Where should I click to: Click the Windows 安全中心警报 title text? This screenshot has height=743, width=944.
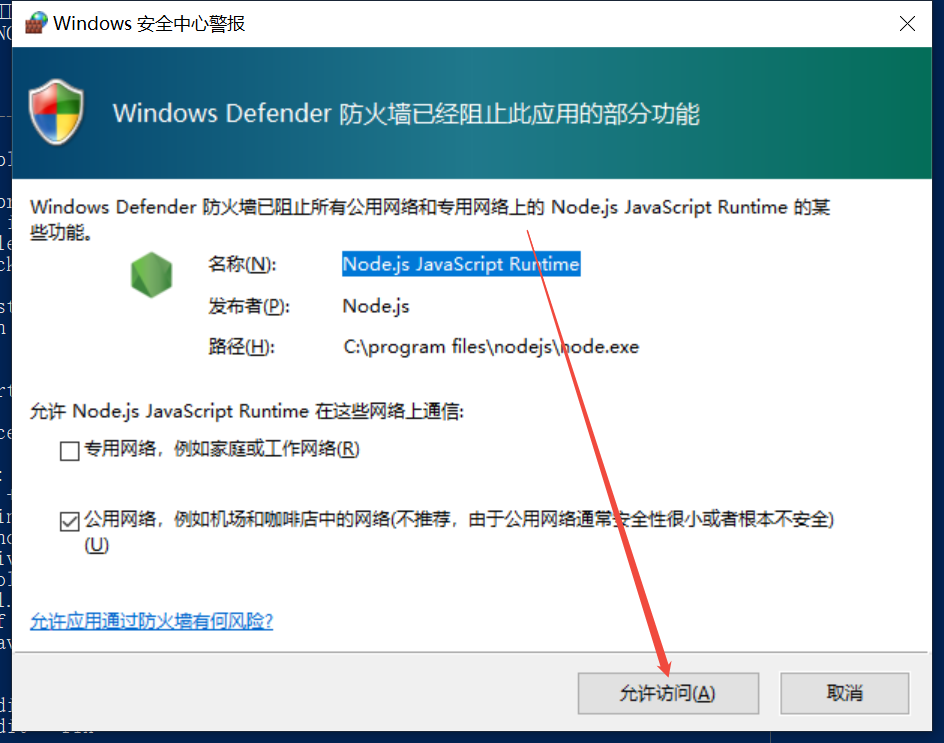pos(149,23)
